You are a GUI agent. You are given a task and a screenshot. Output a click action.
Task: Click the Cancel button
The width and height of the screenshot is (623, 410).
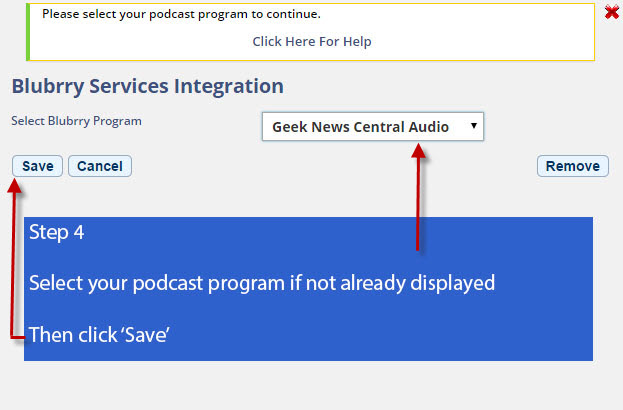tap(100, 166)
